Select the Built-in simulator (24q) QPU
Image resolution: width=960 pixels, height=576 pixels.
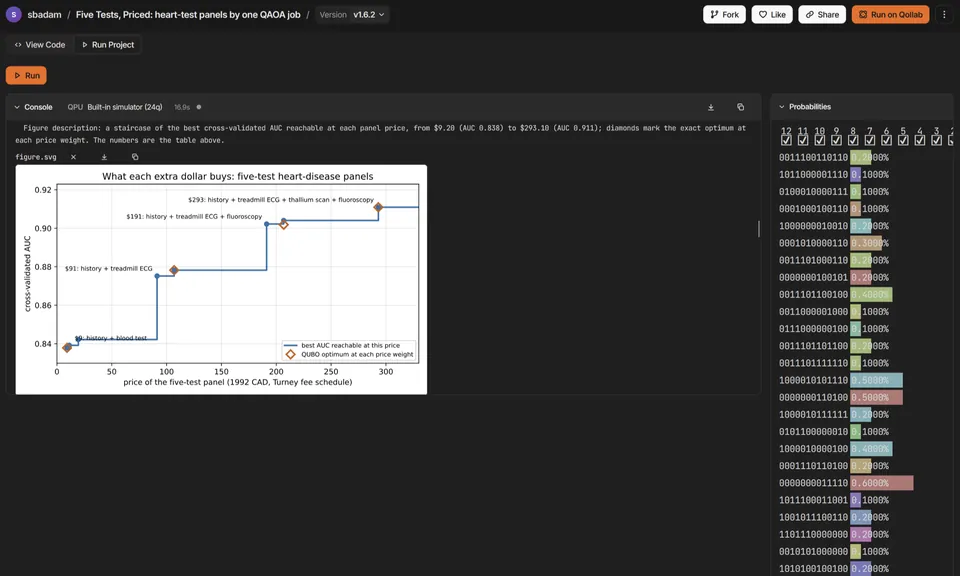click(124, 107)
